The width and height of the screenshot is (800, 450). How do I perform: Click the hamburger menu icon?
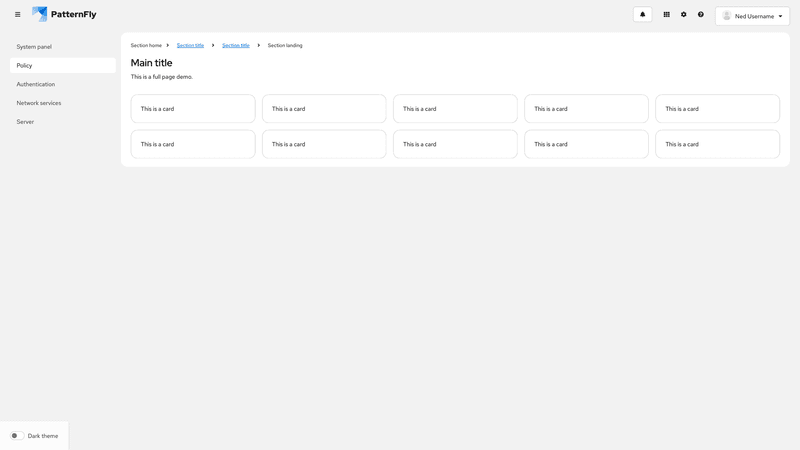(x=17, y=15)
